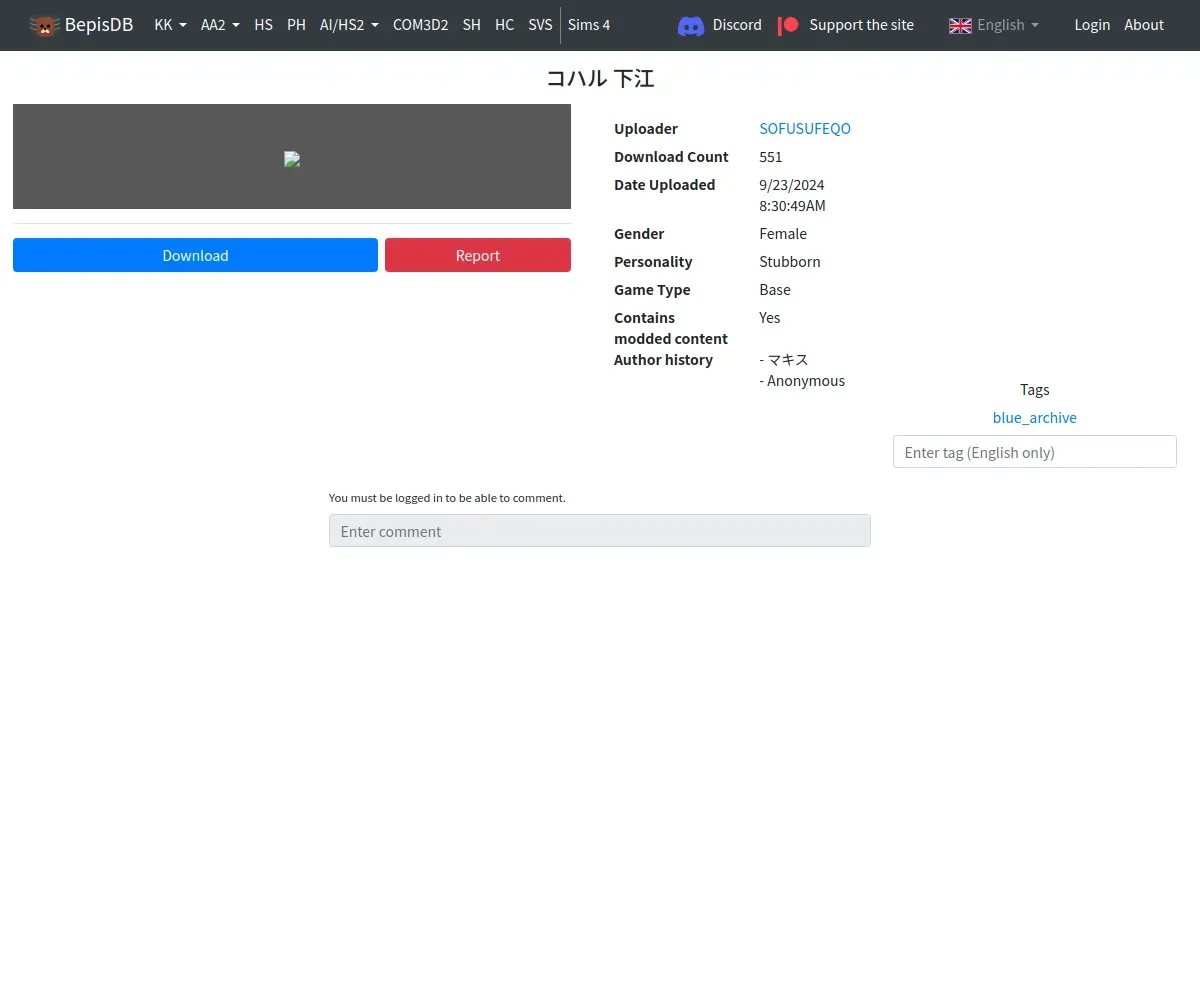Click the Login link

coord(1092,25)
